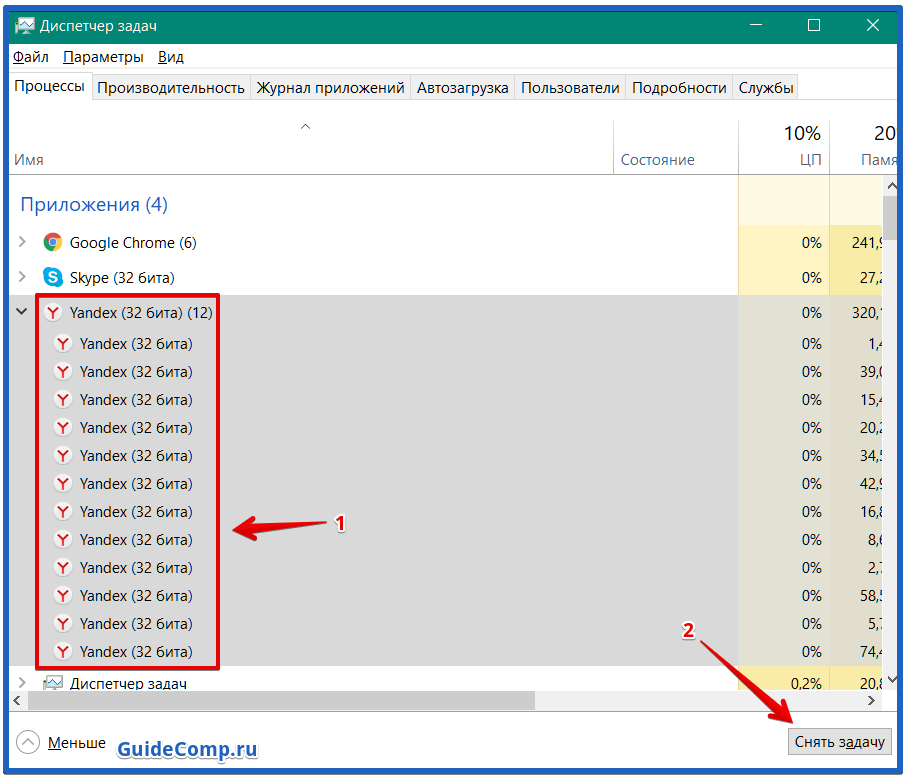Click the round arrow icon beside Меньше

point(28,742)
